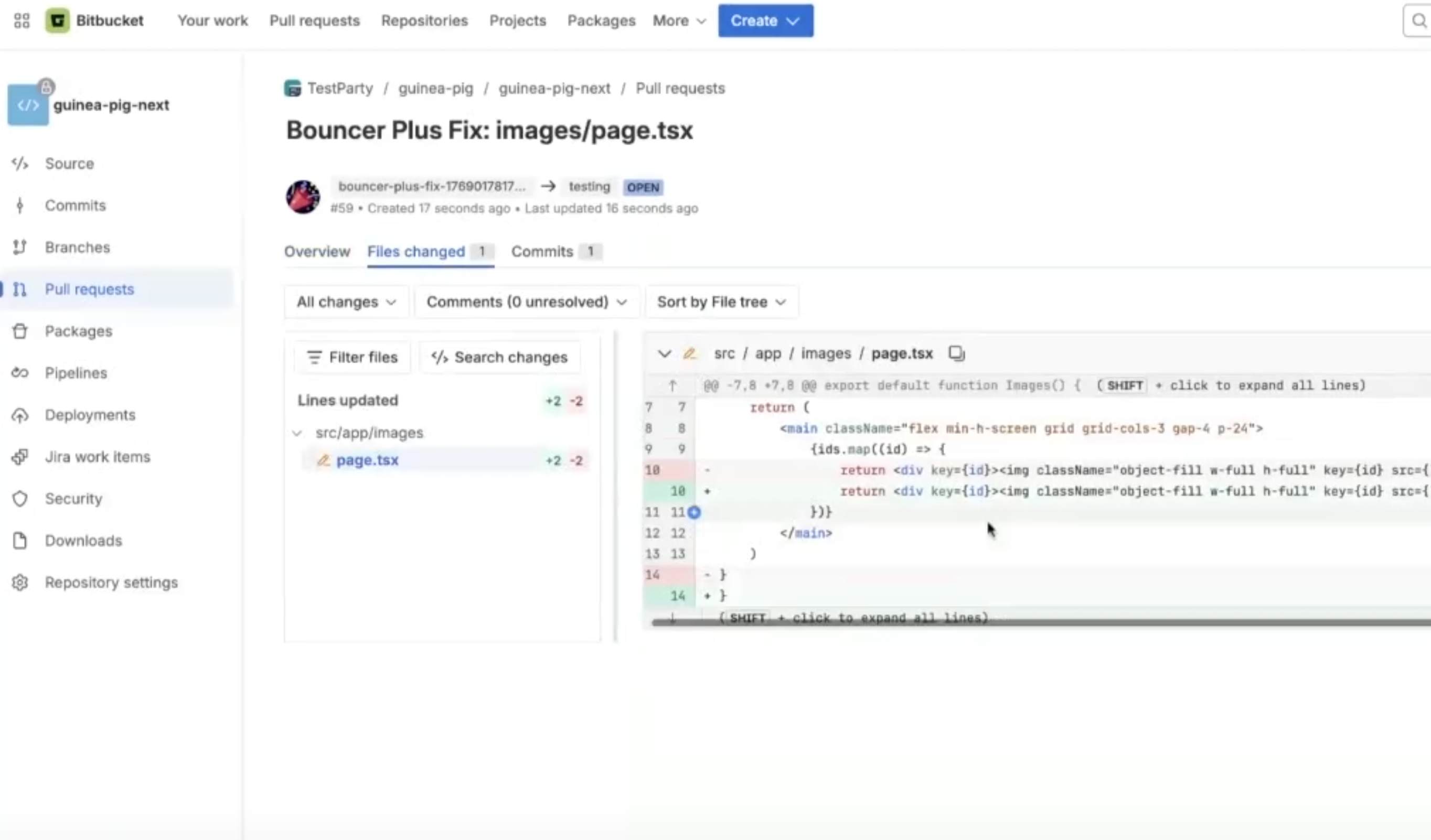
Task: Add a comment on line 11 plus icon
Action: [x=695, y=512]
